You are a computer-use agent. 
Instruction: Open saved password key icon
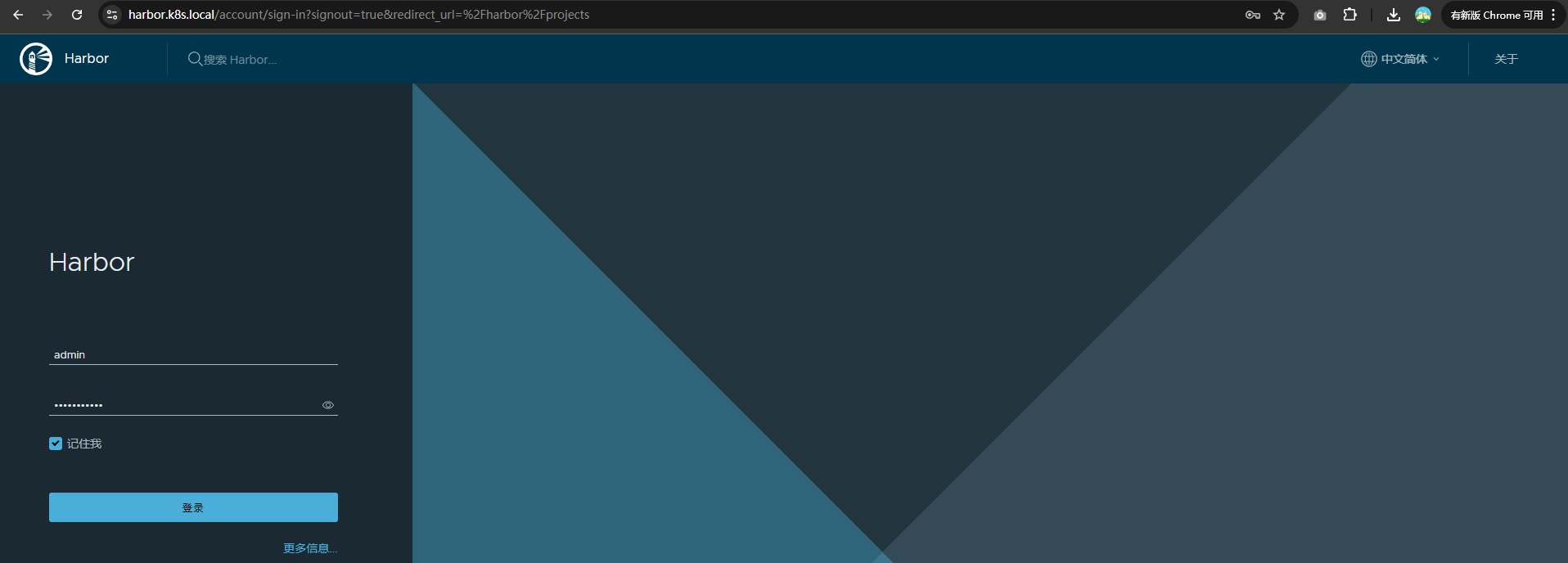(x=1252, y=15)
